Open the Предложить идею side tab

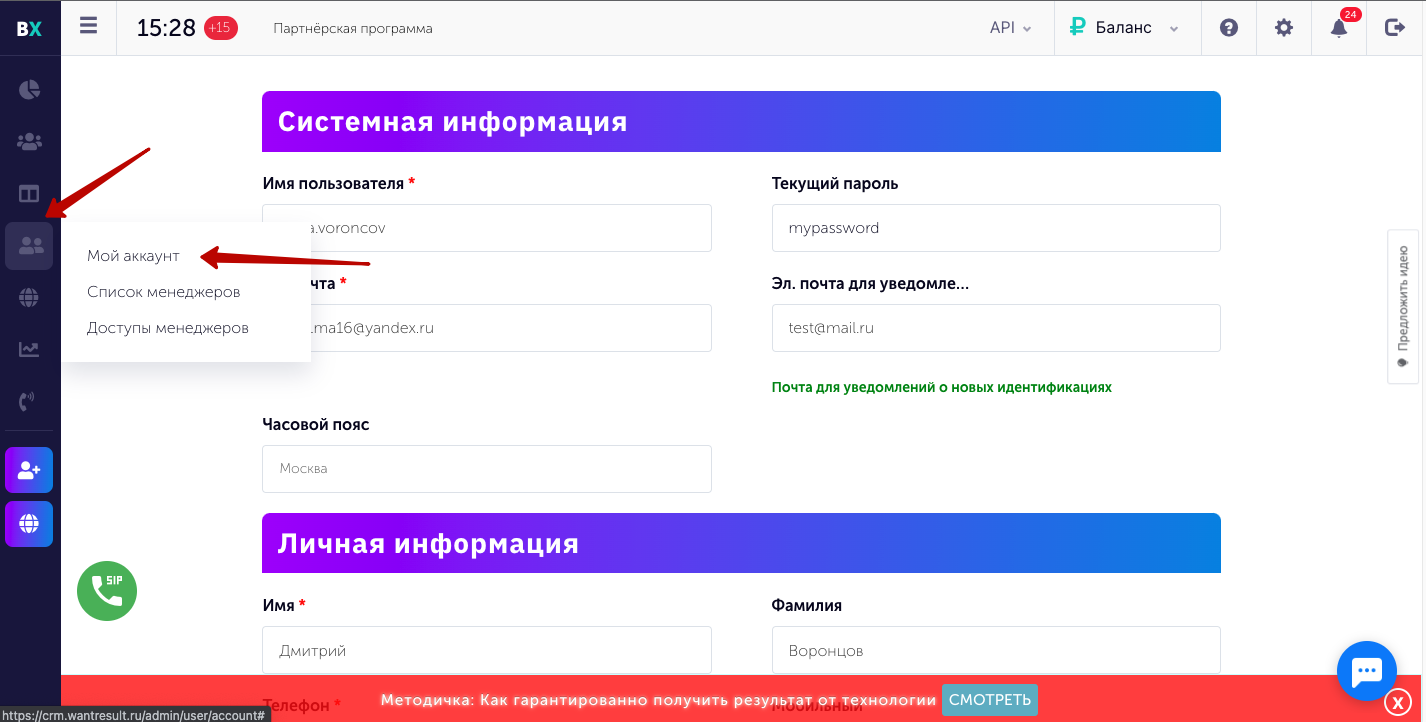(x=1403, y=306)
